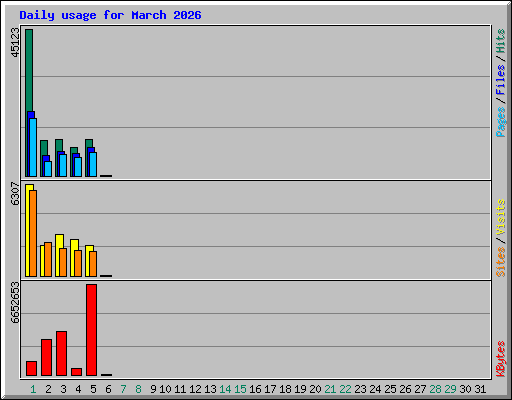This screenshot has height=400, width=512.
Task: Click the orange Sites bar for day 4
Action: [x=78, y=263]
